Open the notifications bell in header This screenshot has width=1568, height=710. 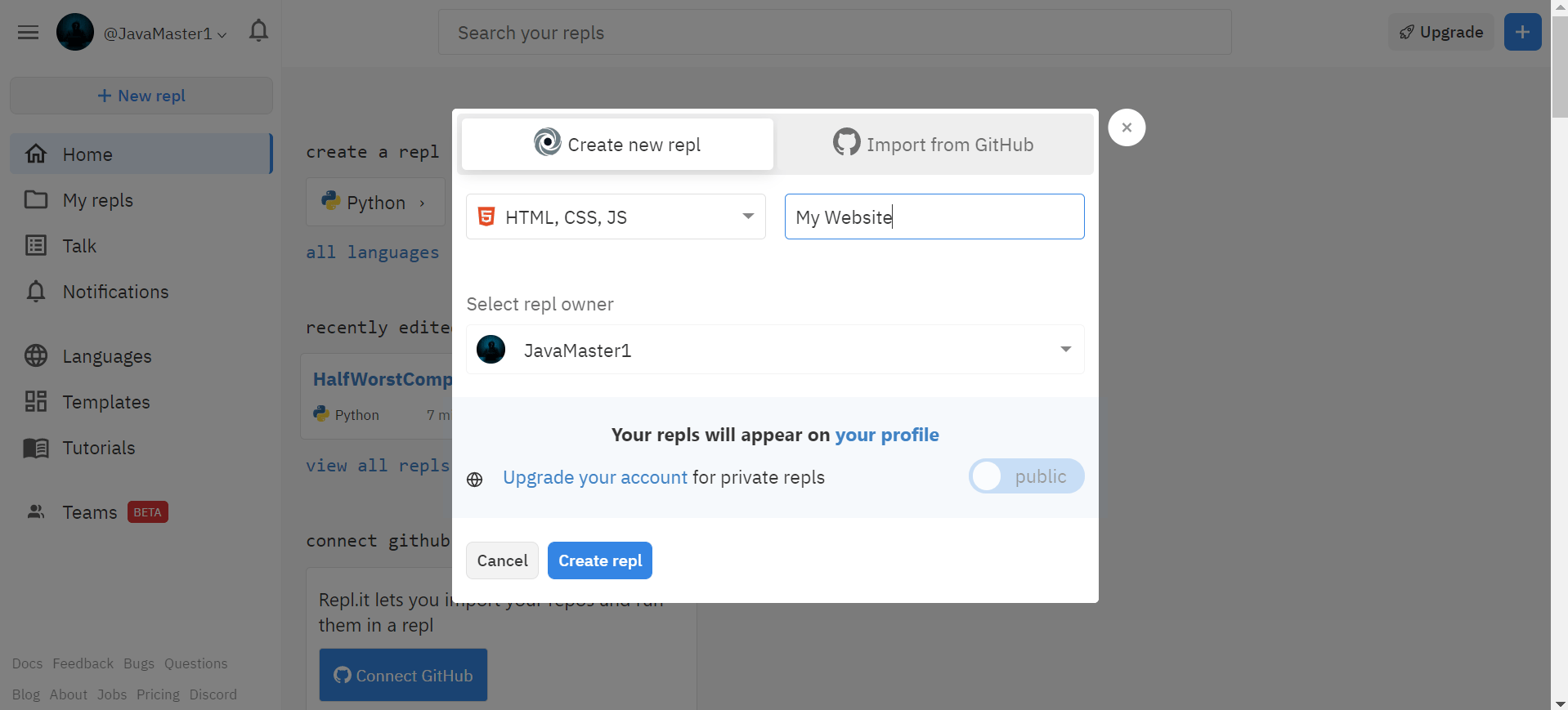pos(258,31)
